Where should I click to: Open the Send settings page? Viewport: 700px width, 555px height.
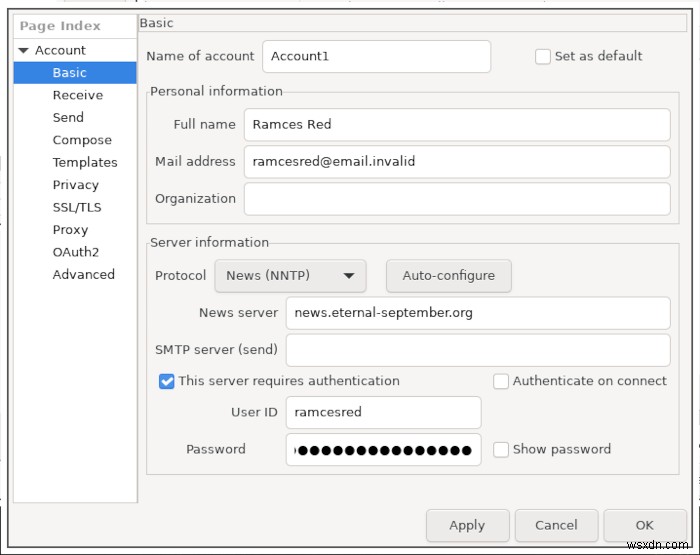click(x=68, y=117)
